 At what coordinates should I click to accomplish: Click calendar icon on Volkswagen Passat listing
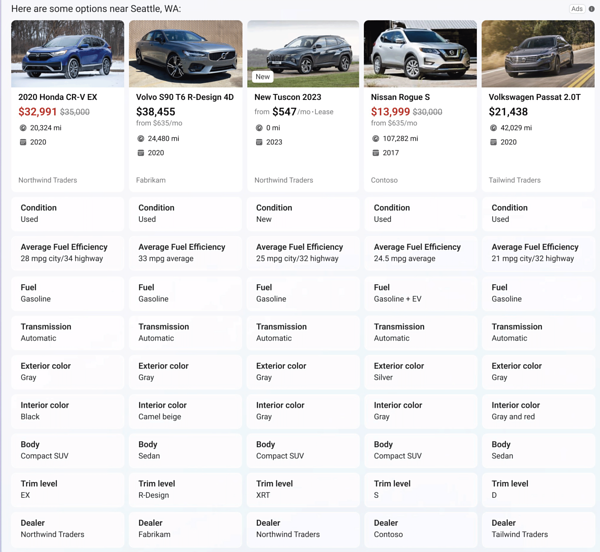tap(494, 142)
